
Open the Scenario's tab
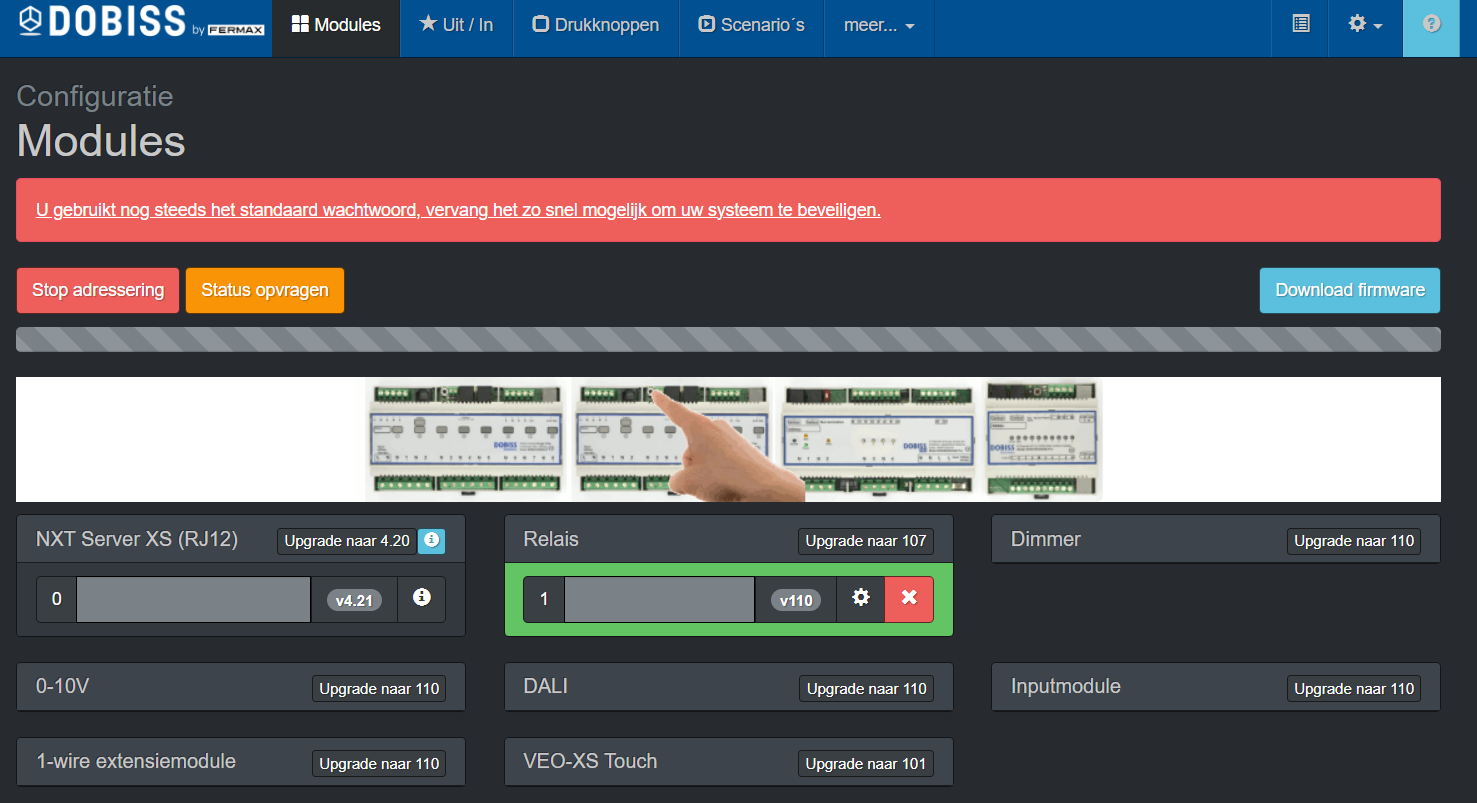751,25
